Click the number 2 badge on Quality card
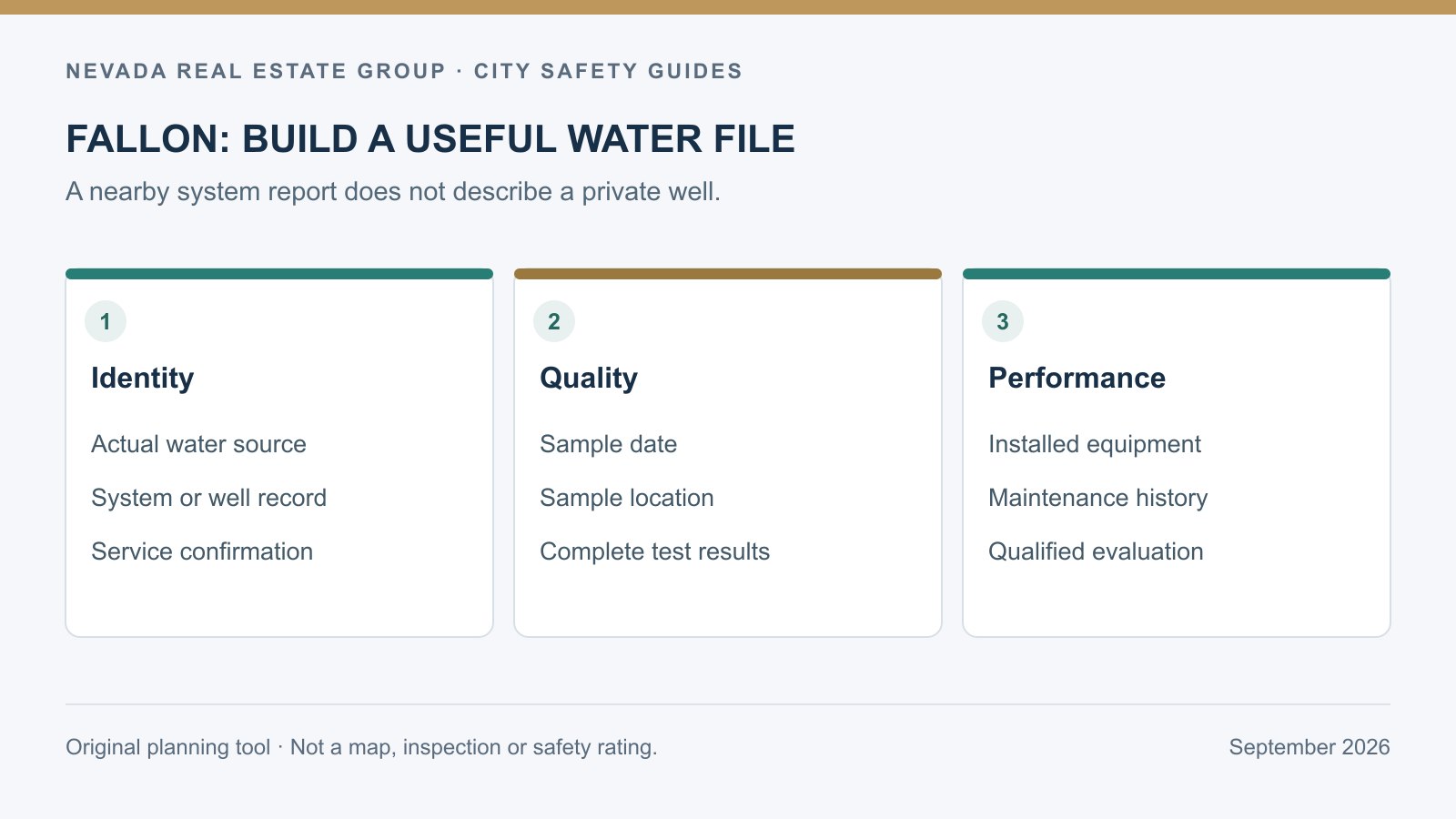 [x=554, y=321]
